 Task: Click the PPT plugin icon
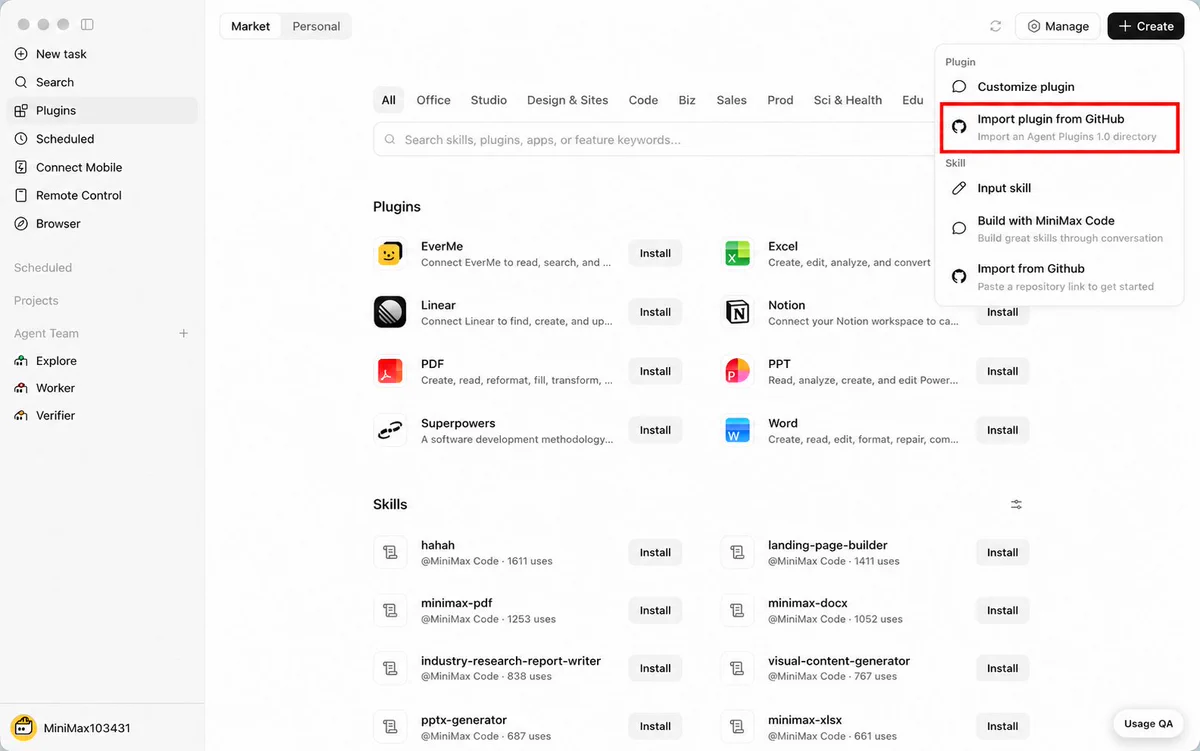pos(737,371)
